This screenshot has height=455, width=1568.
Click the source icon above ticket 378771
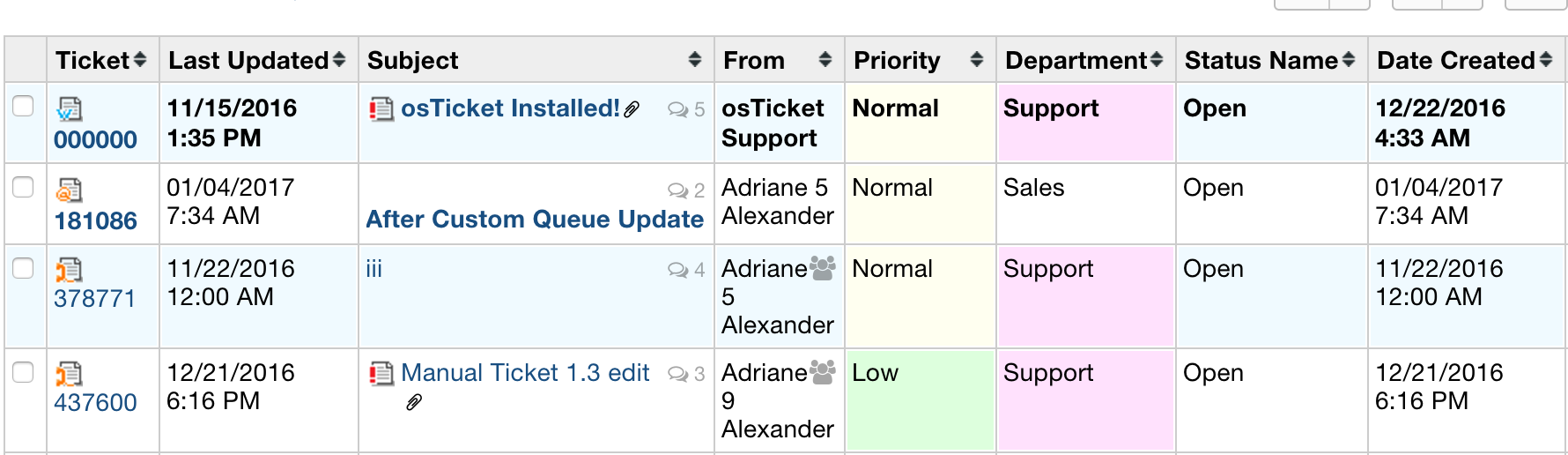(69, 270)
